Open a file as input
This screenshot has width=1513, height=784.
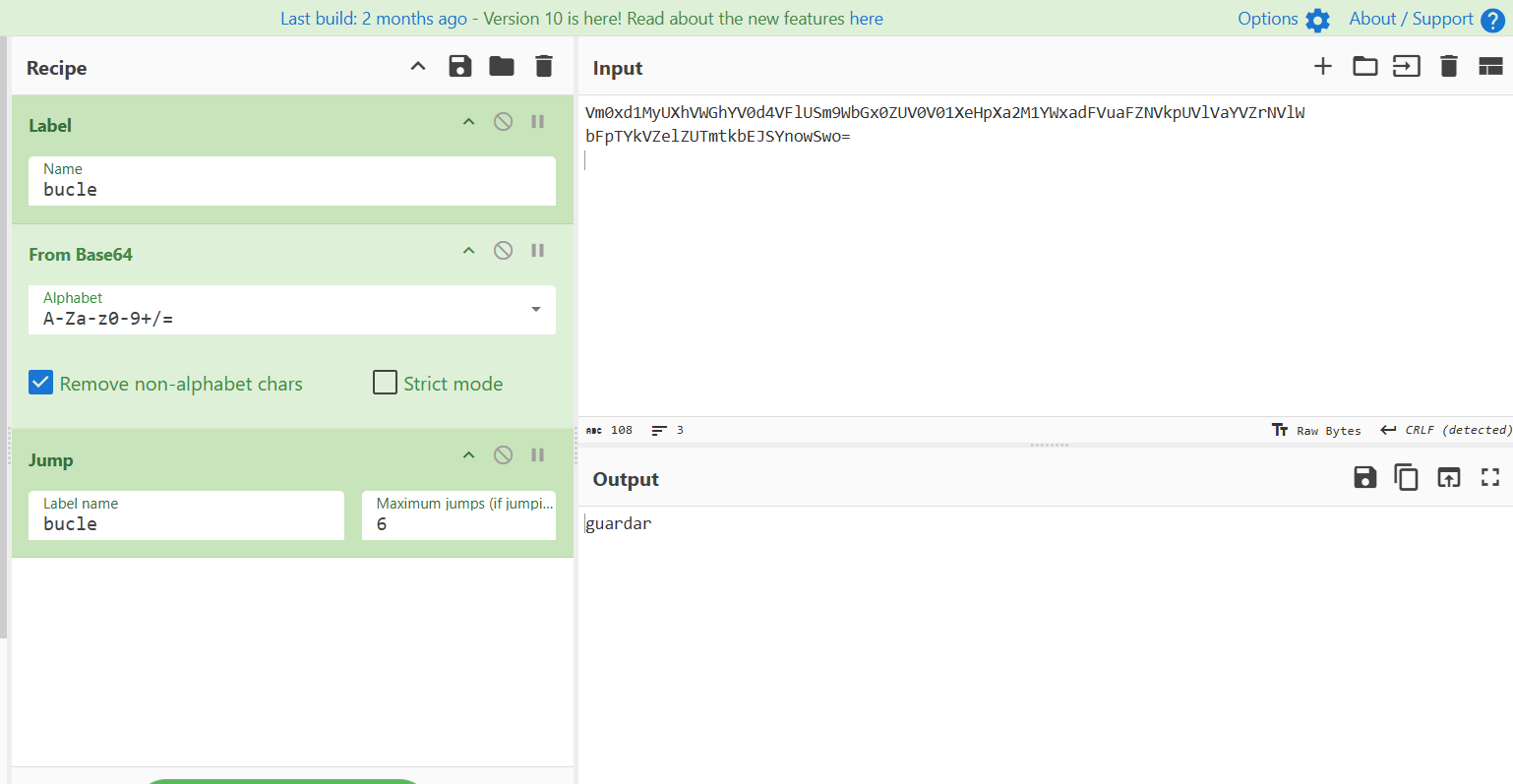pyautogui.click(x=1364, y=67)
